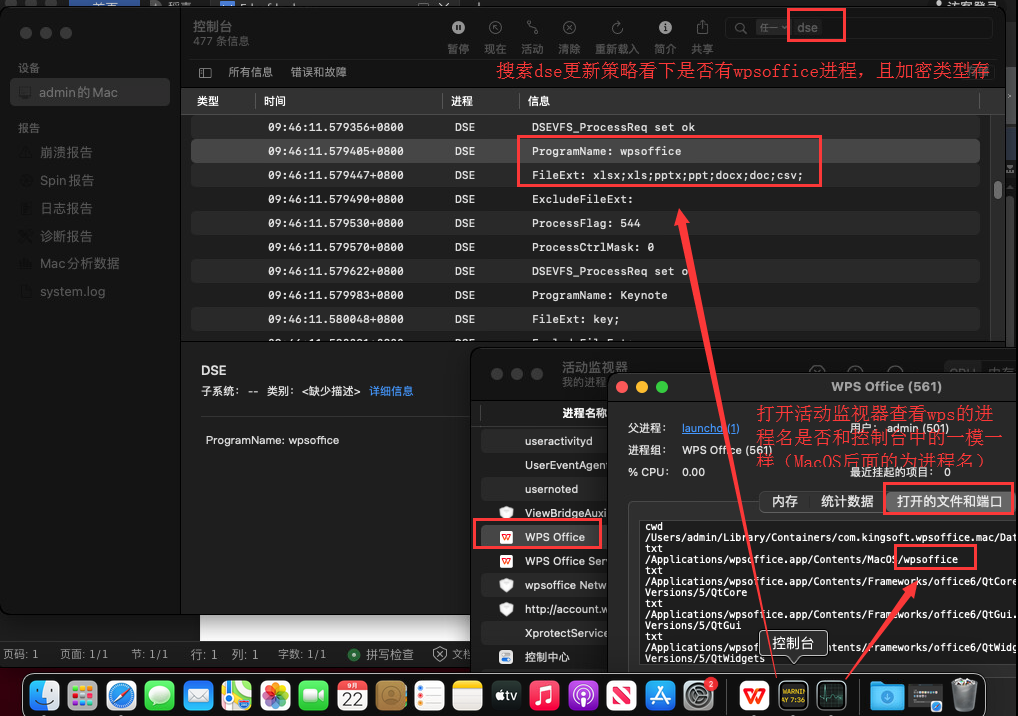Select the useractivityd process row
The width and height of the screenshot is (1018, 716).
coord(544,441)
